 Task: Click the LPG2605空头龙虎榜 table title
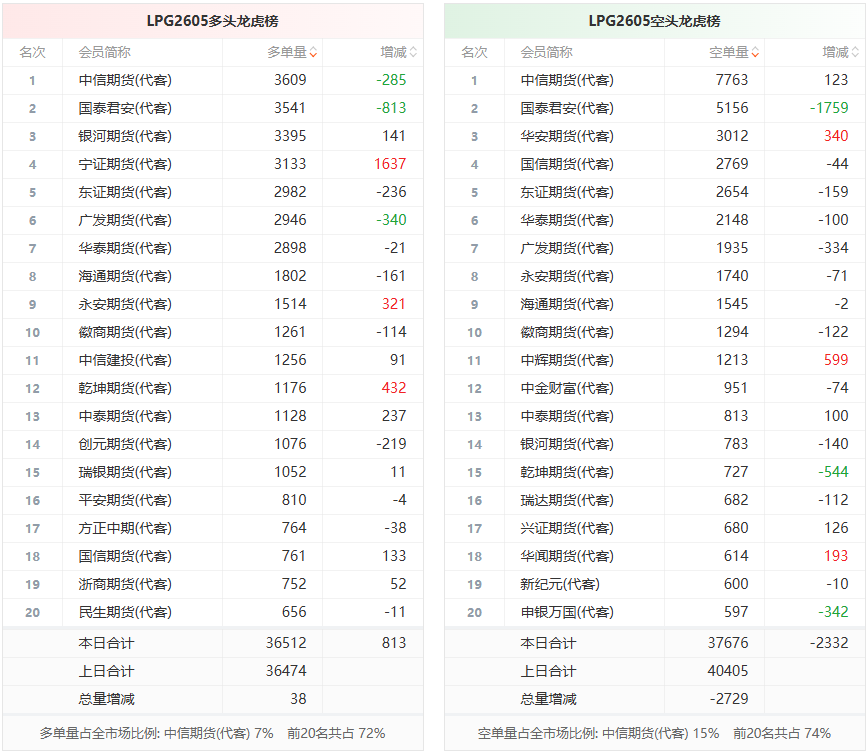coord(654,21)
